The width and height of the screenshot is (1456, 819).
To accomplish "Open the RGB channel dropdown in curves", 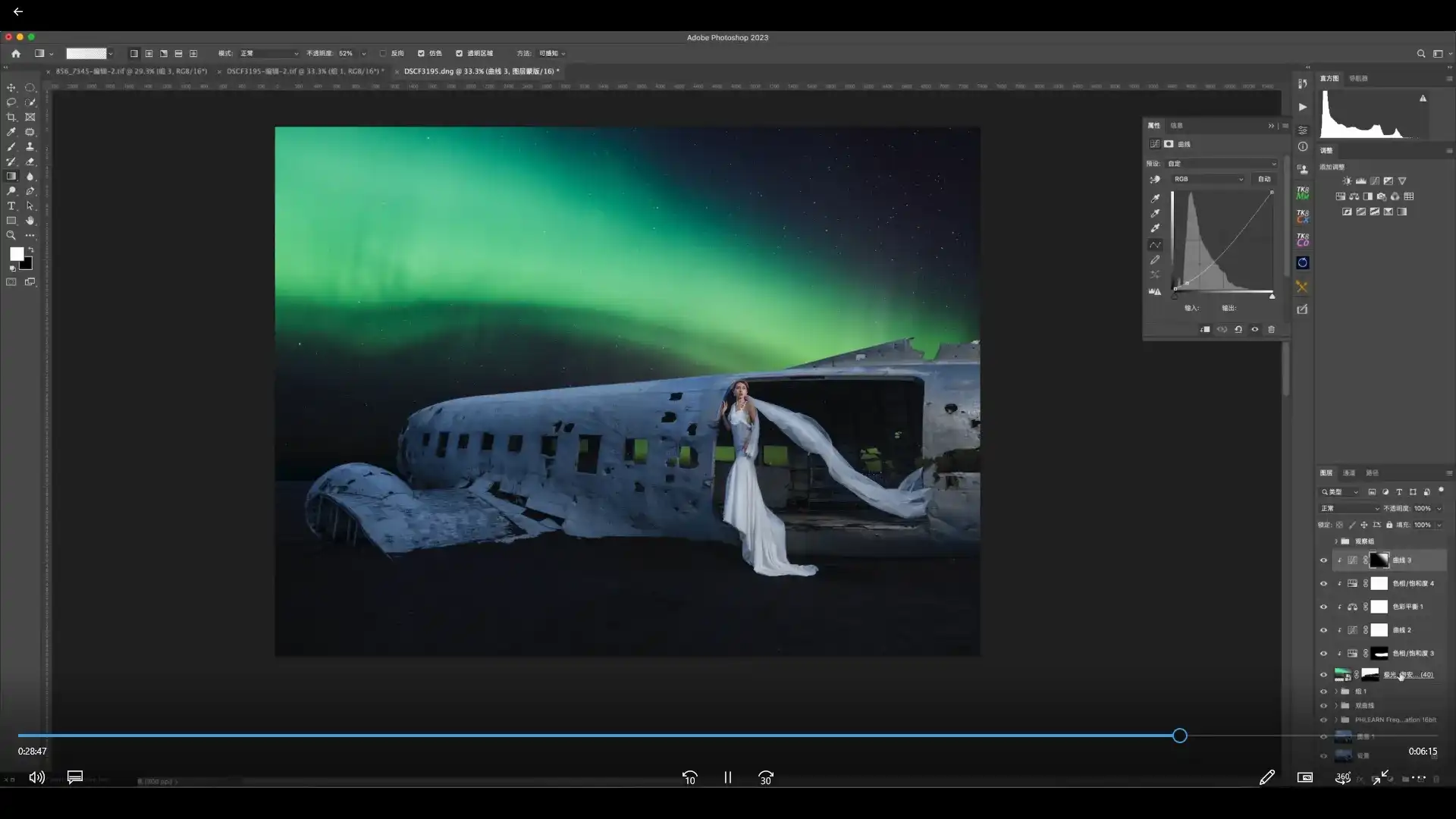I will (x=1209, y=180).
